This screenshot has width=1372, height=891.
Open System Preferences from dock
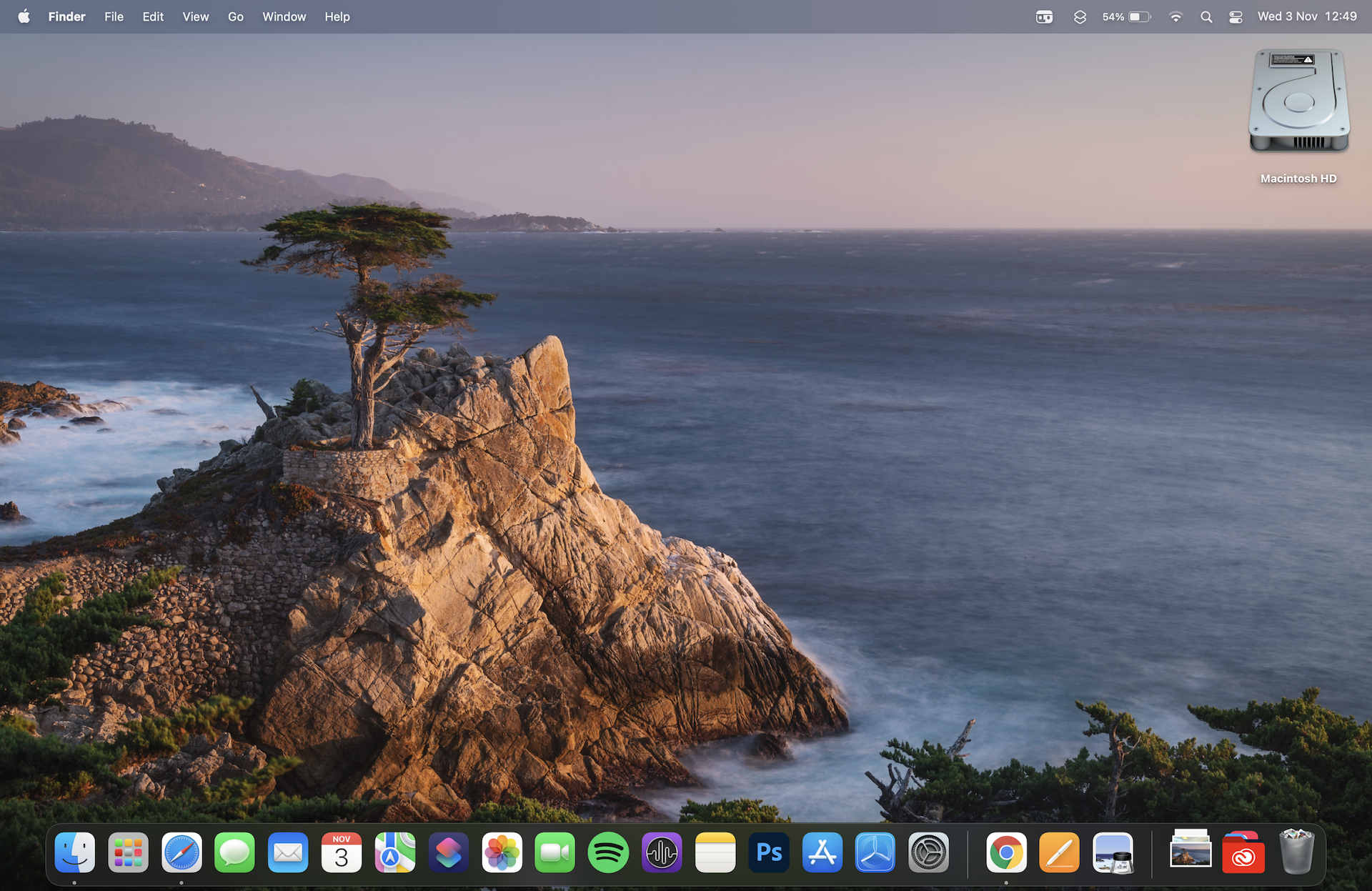pyautogui.click(x=928, y=852)
